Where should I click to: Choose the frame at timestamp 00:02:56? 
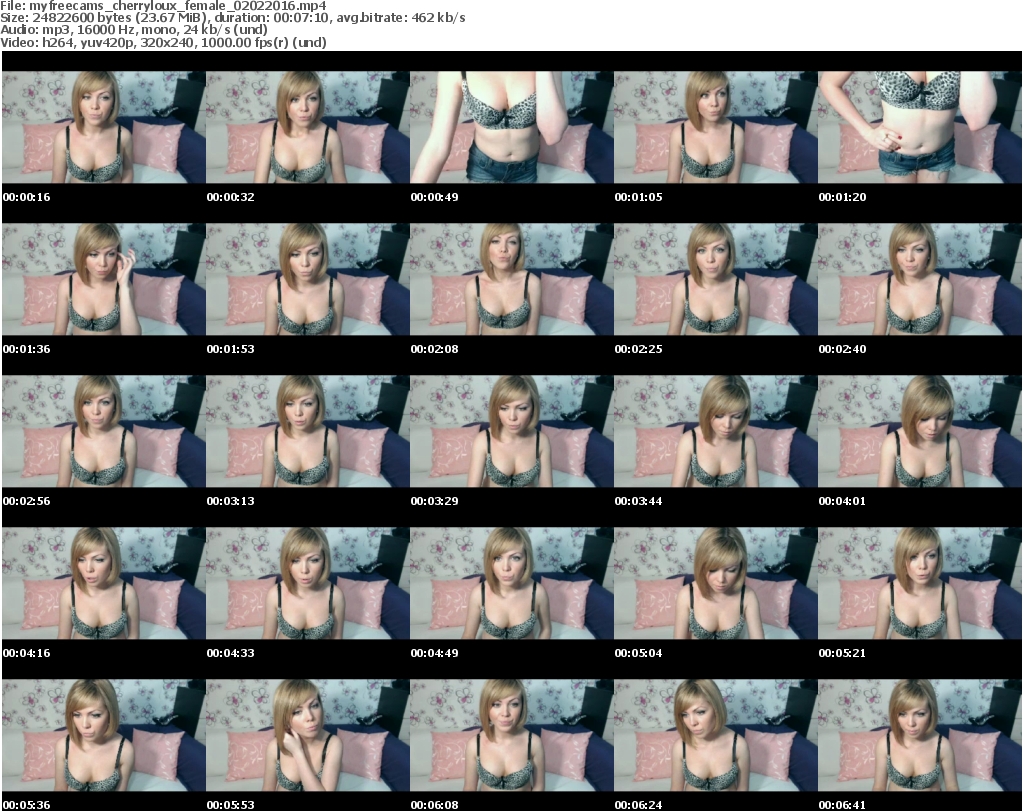click(x=104, y=432)
